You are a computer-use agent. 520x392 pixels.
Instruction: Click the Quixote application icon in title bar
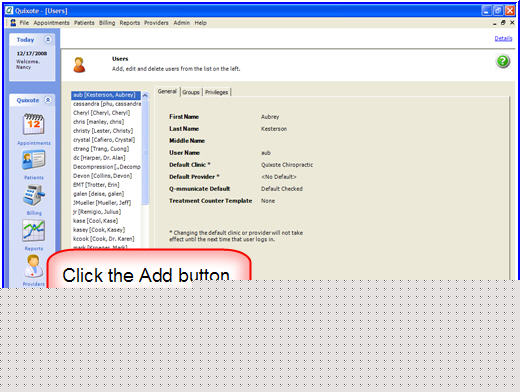click(x=9, y=11)
